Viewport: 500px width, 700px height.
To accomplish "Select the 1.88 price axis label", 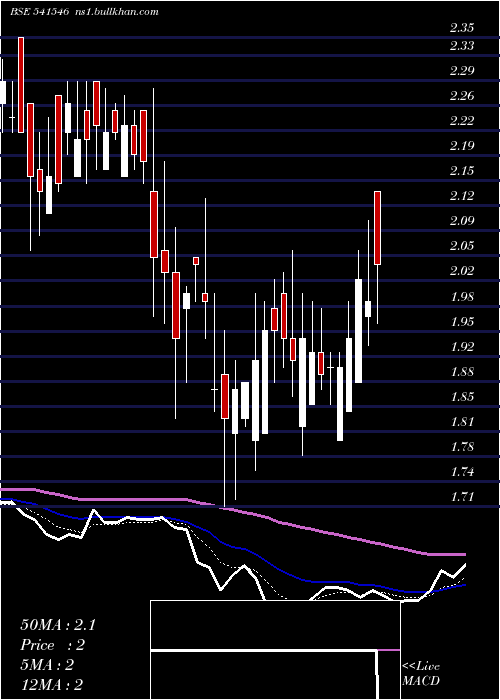I will click(x=462, y=371).
